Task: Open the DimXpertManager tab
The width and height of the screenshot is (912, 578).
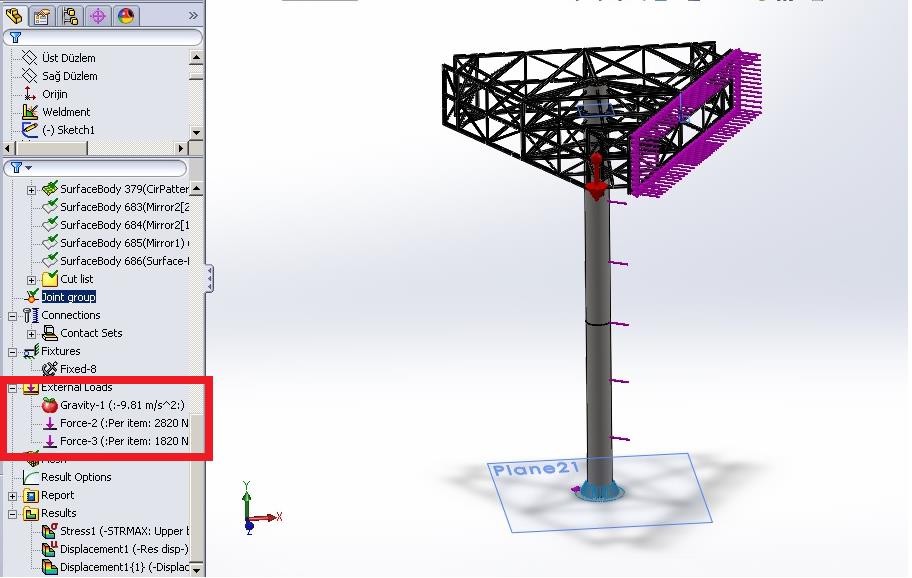Action: tap(97, 15)
